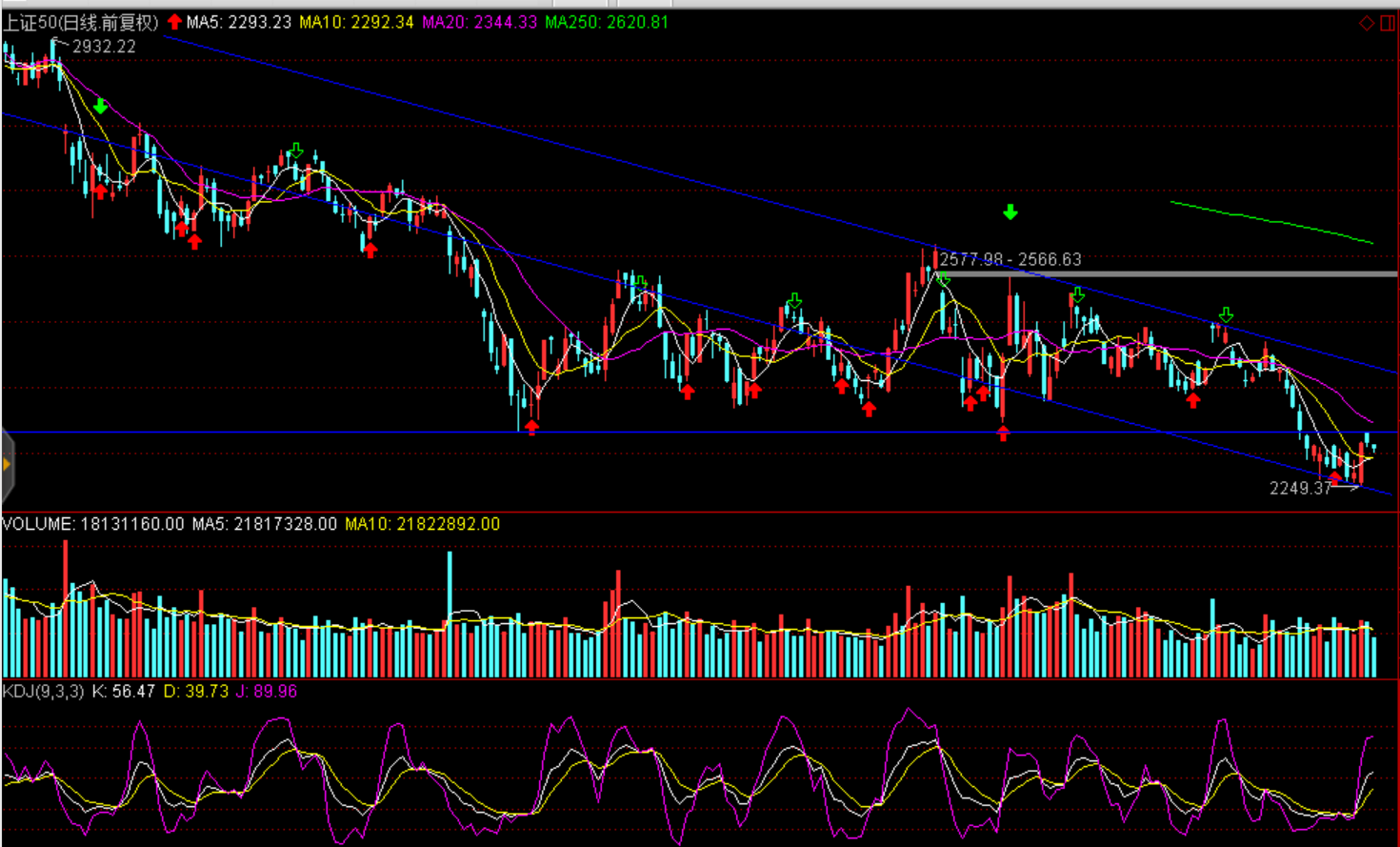The width and height of the screenshot is (1400, 847).
Task: Click the 2932.22 high price label
Action: coord(104,47)
